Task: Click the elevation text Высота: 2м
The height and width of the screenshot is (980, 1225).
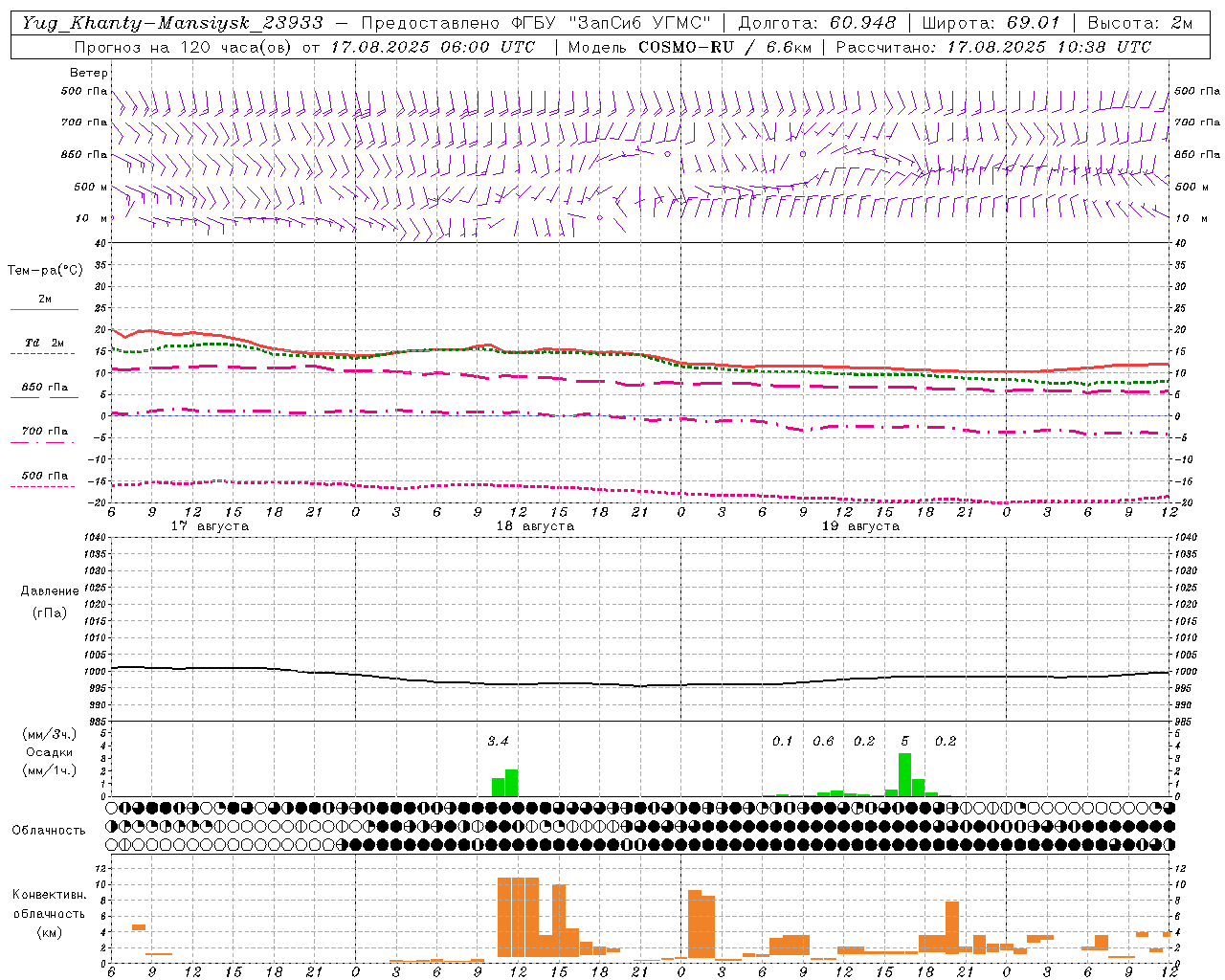Action: tap(1139, 23)
